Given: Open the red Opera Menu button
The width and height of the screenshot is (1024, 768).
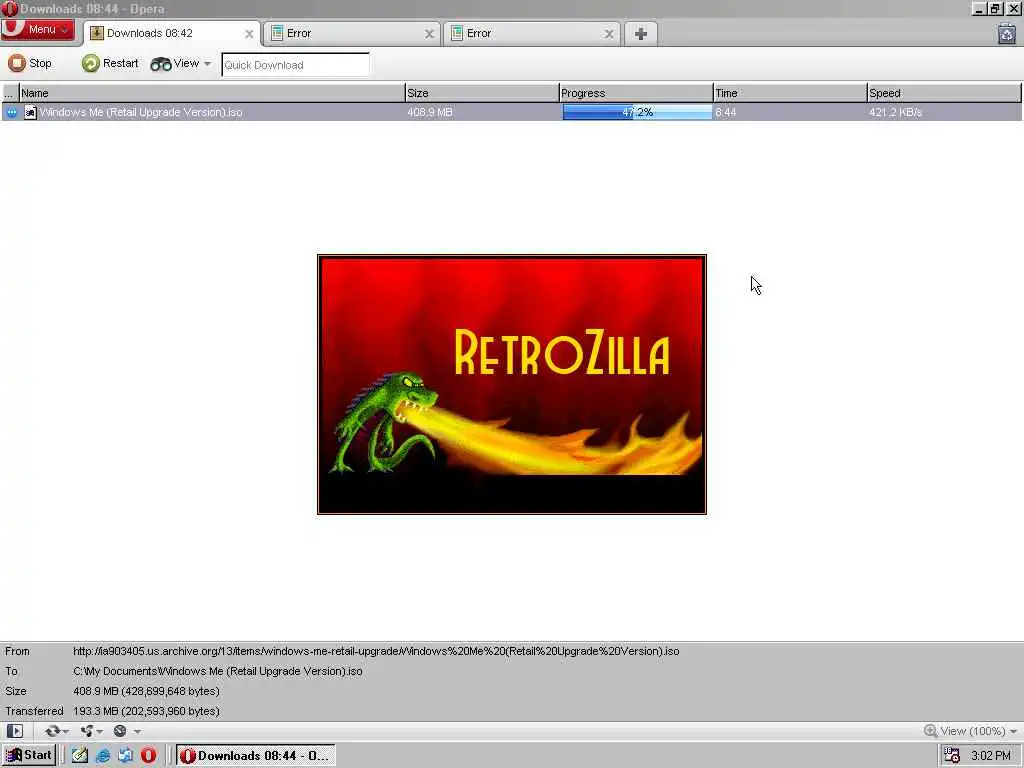Looking at the screenshot, I should pos(38,29).
